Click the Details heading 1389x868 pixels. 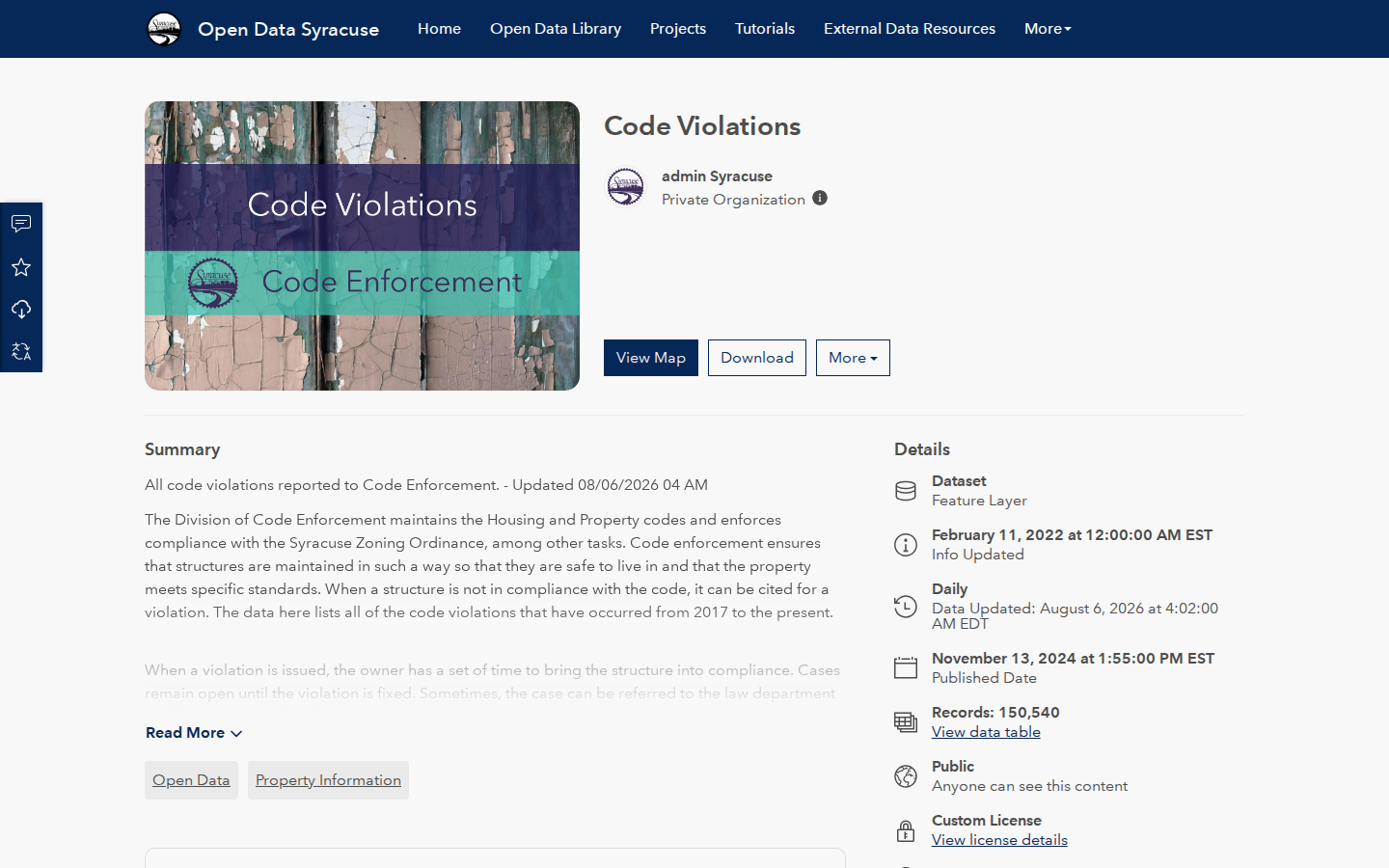tap(922, 449)
